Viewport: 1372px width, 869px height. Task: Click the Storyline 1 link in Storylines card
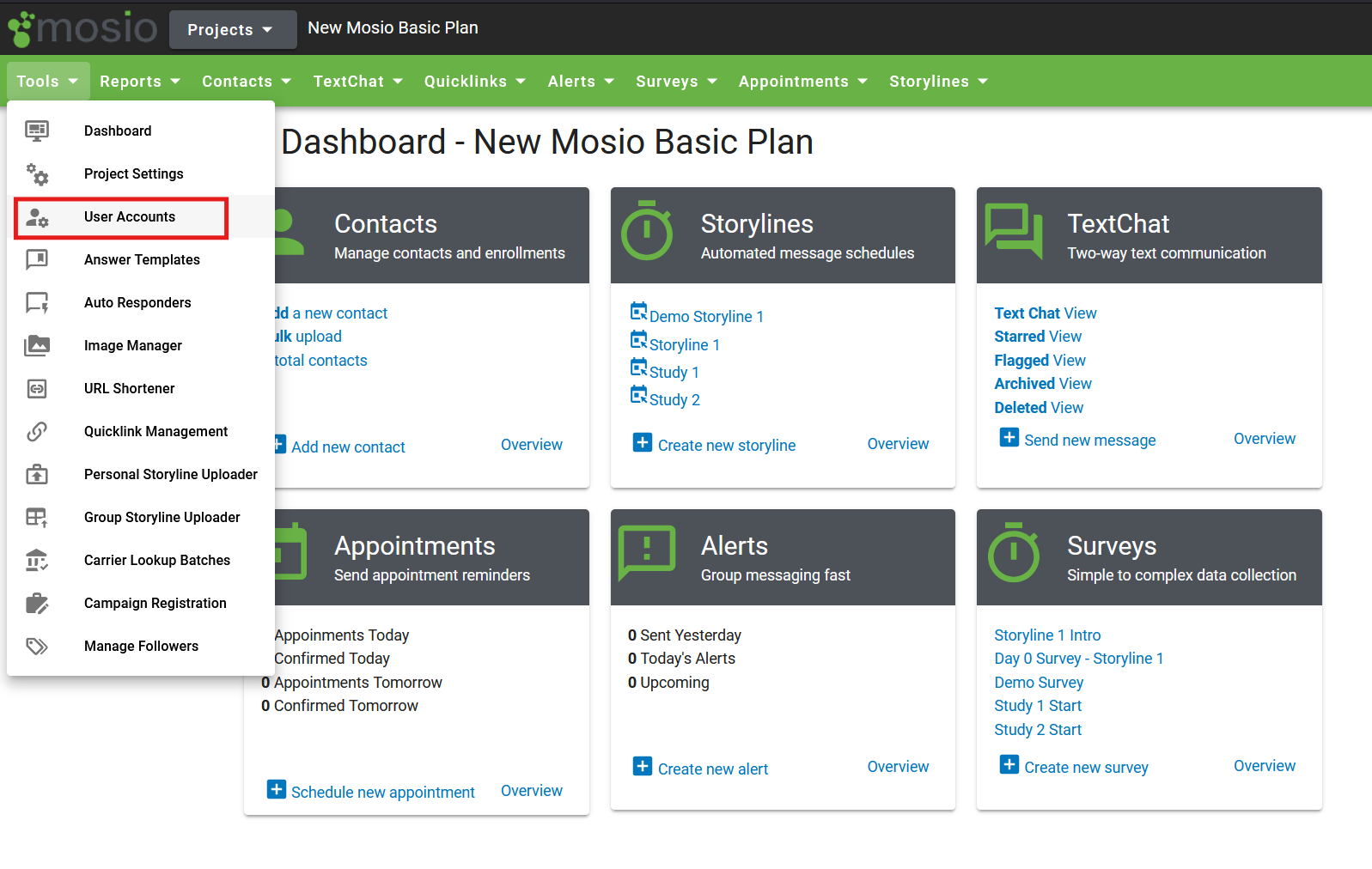[685, 345]
